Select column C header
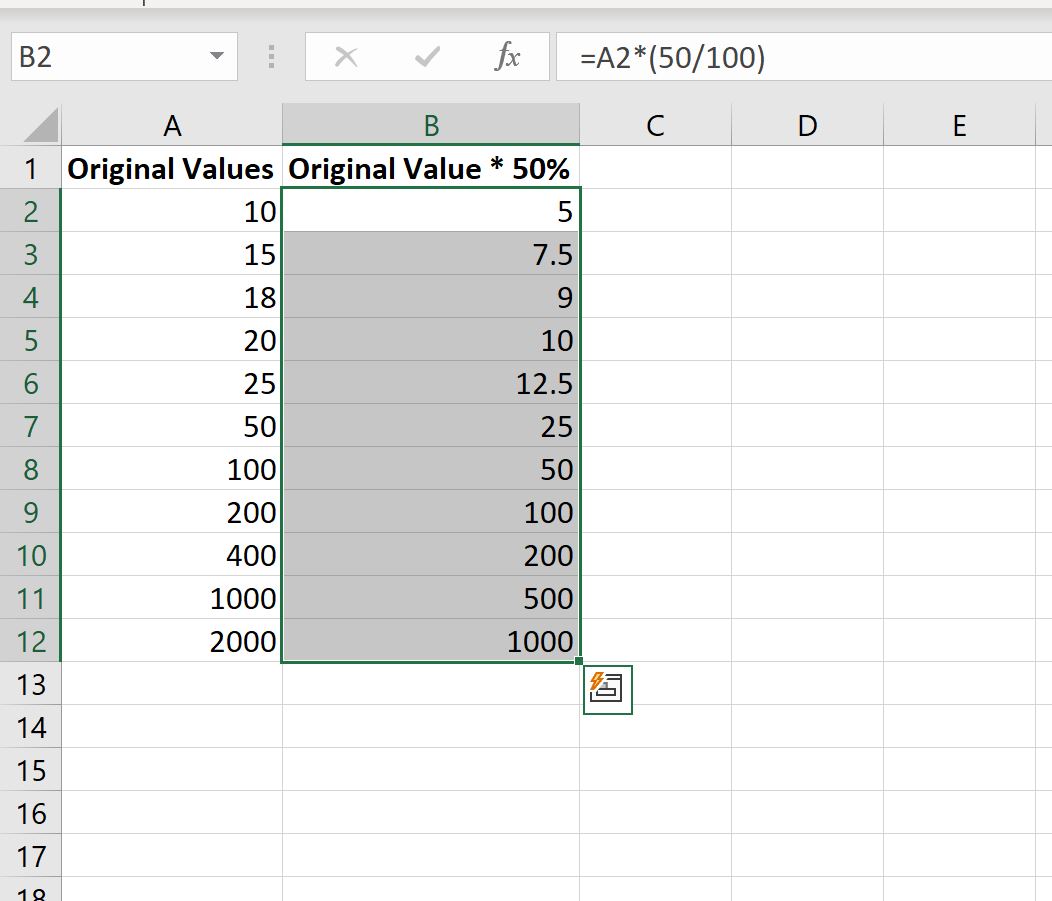Image resolution: width=1052 pixels, height=901 pixels. [x=655, y=125]
